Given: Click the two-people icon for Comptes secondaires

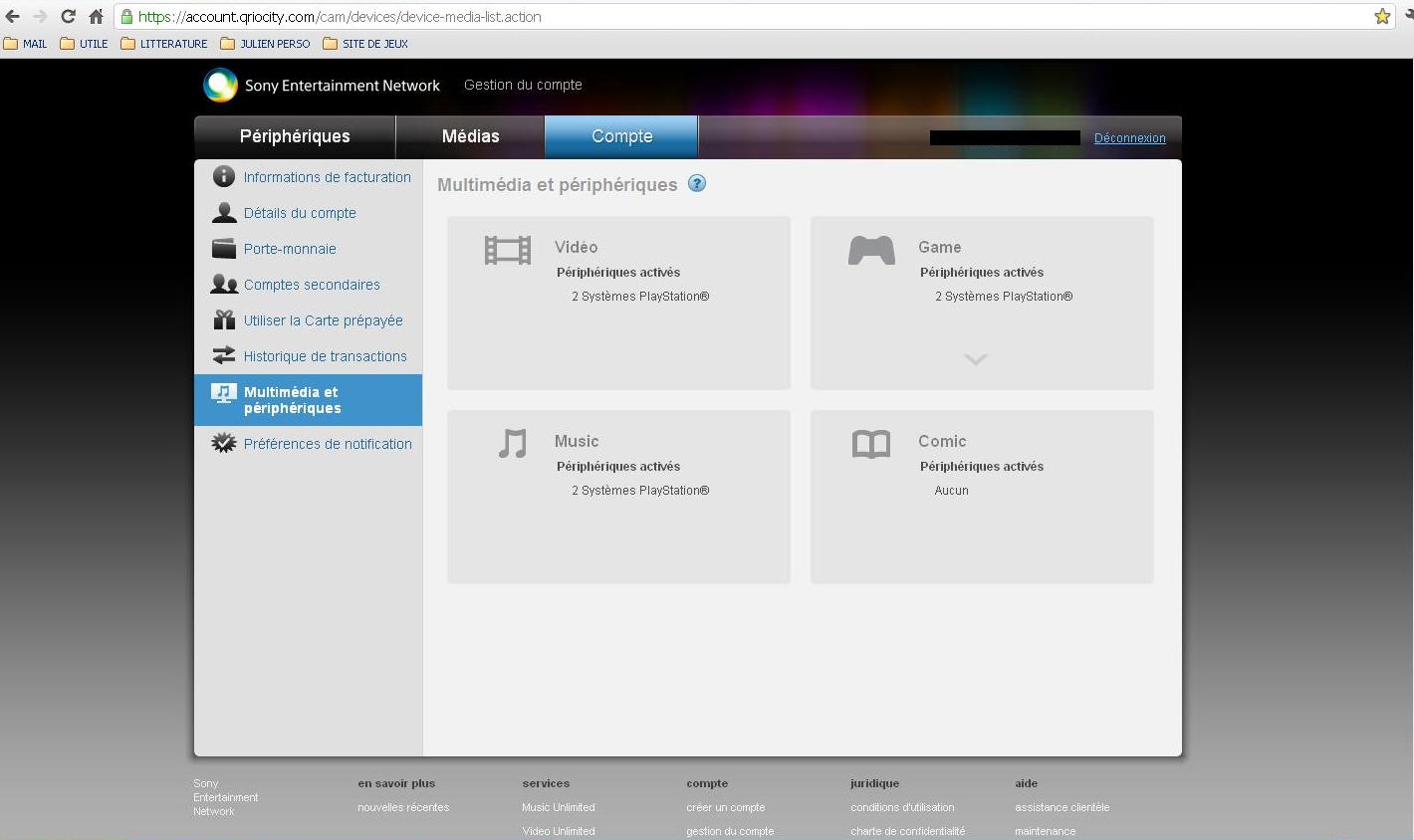Looking at the screenshot, I should (224, 284).
